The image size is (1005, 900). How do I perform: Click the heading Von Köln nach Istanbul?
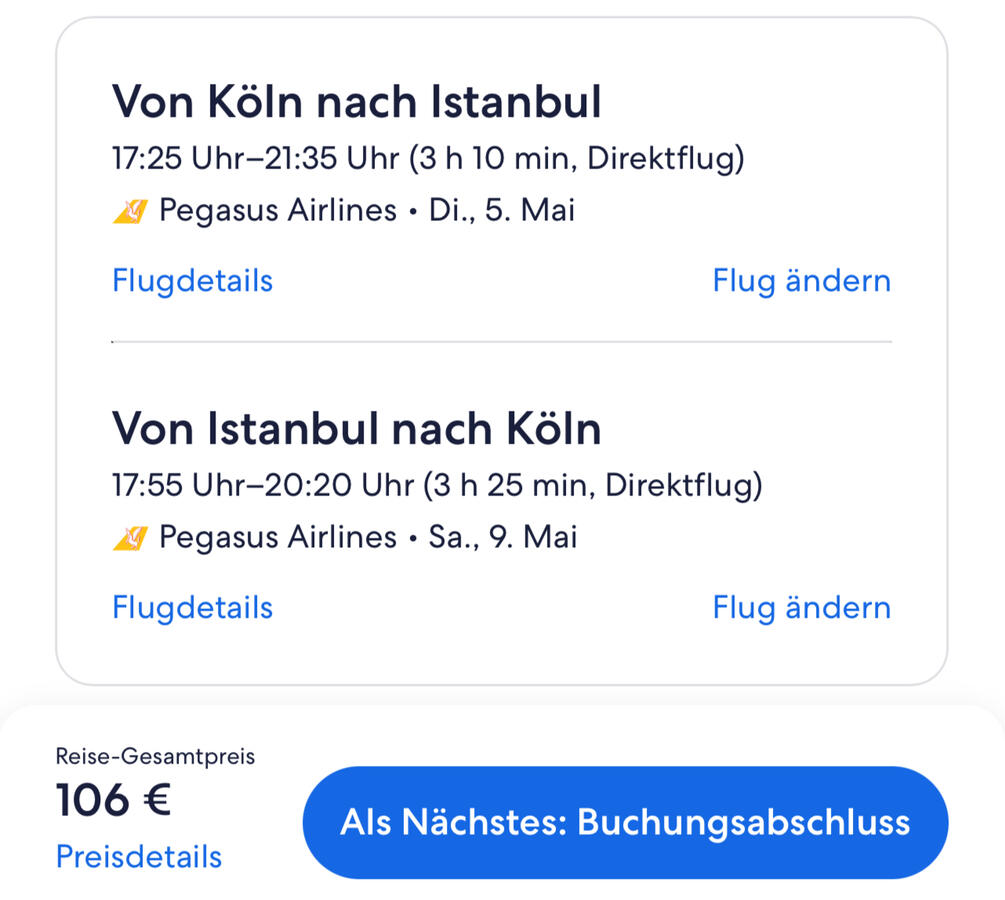357,102
